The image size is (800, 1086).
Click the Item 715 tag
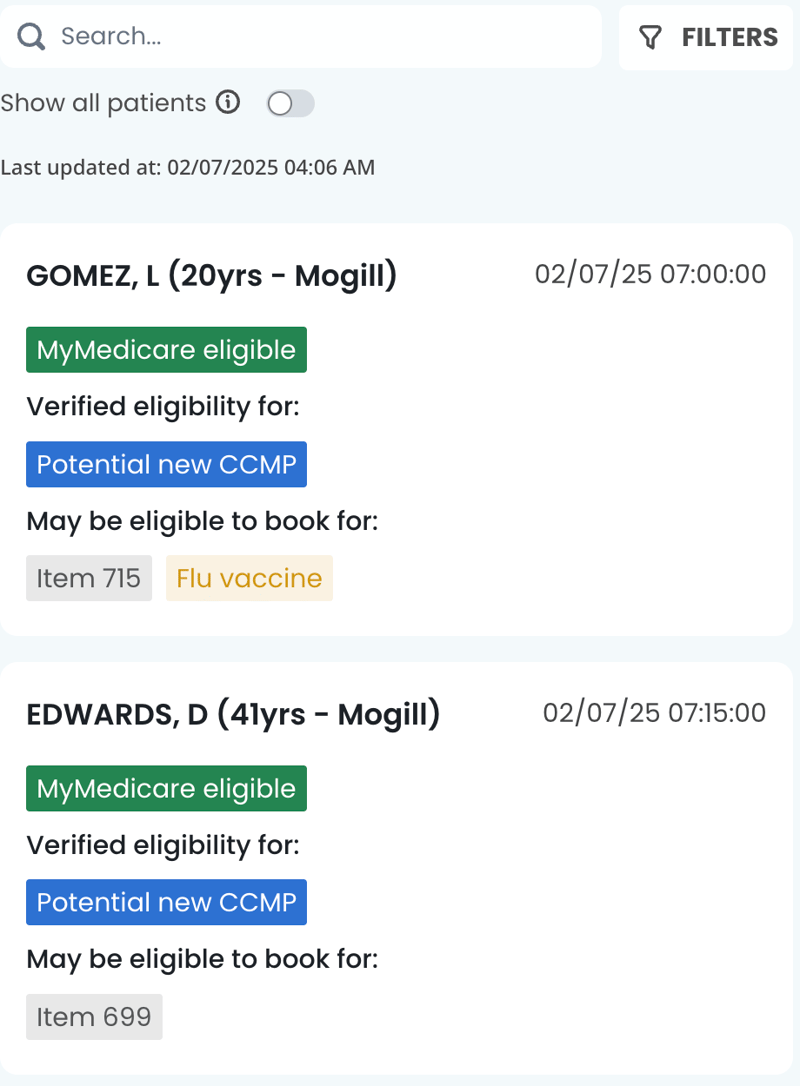pos(89,578)
